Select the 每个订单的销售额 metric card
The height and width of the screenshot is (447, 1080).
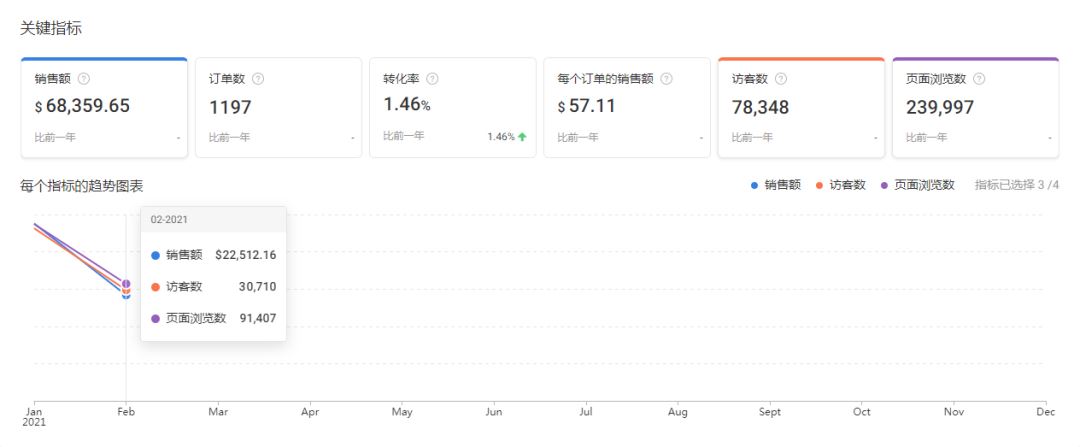click(x=627, y=108)
